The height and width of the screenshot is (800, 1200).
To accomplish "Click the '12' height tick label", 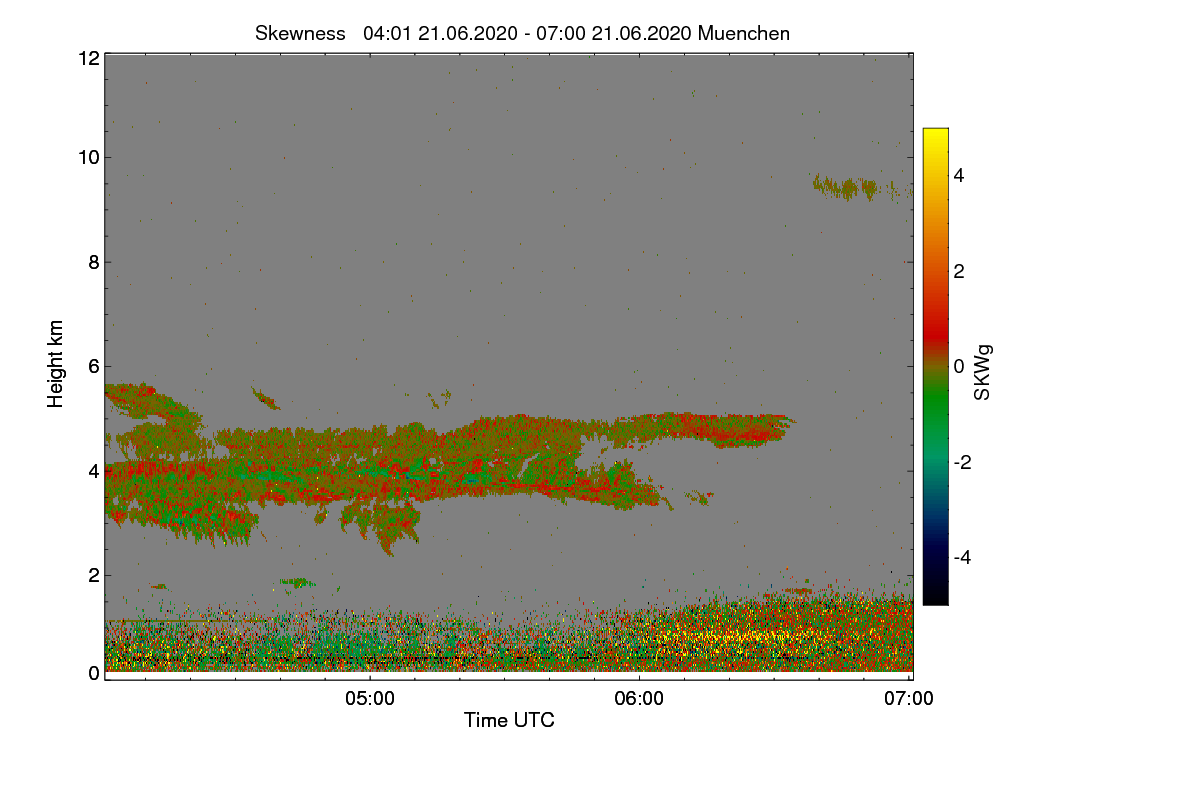I will (88, 58).
